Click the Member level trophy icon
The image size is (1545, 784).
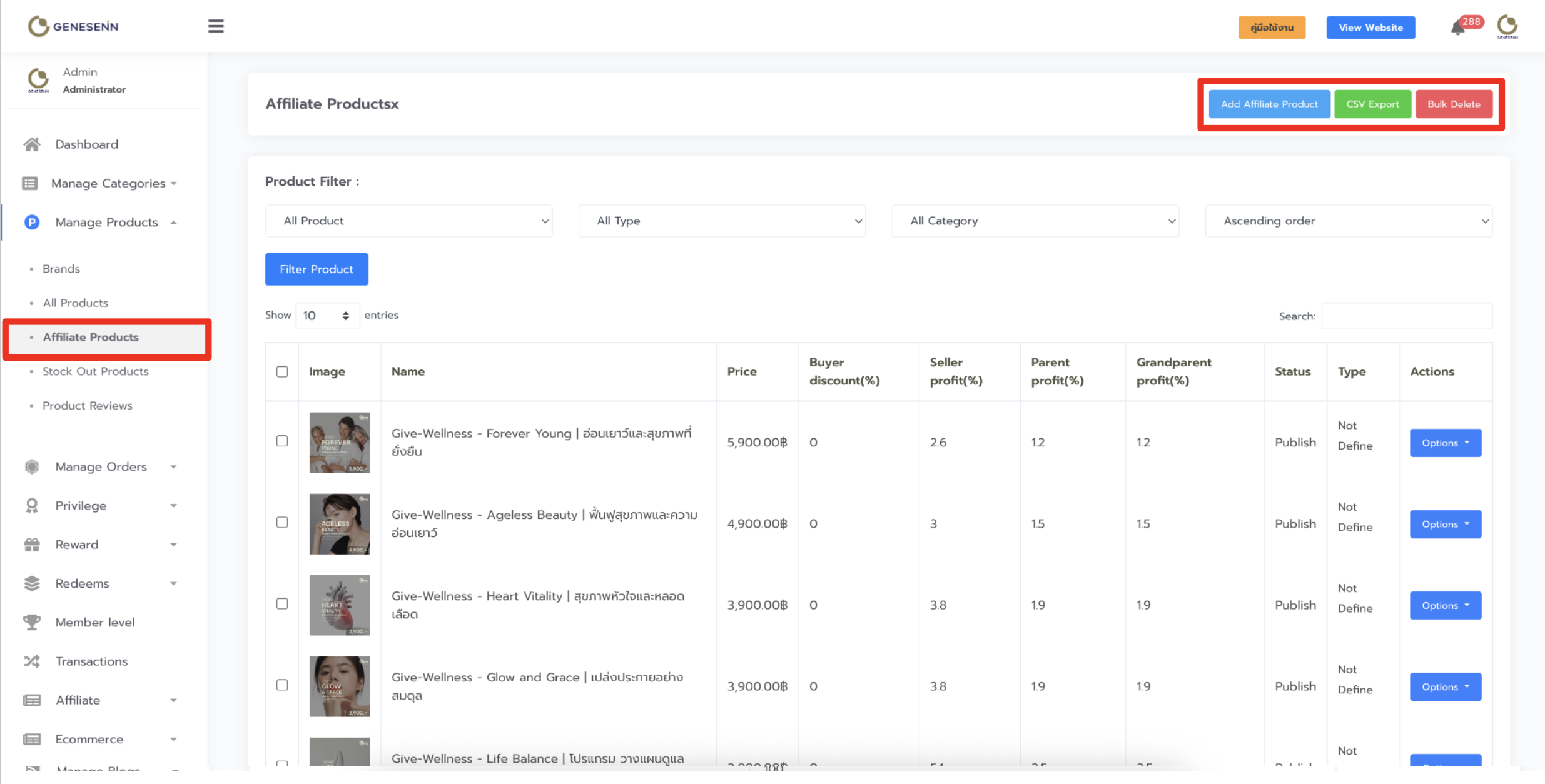[x=32, y=622]
